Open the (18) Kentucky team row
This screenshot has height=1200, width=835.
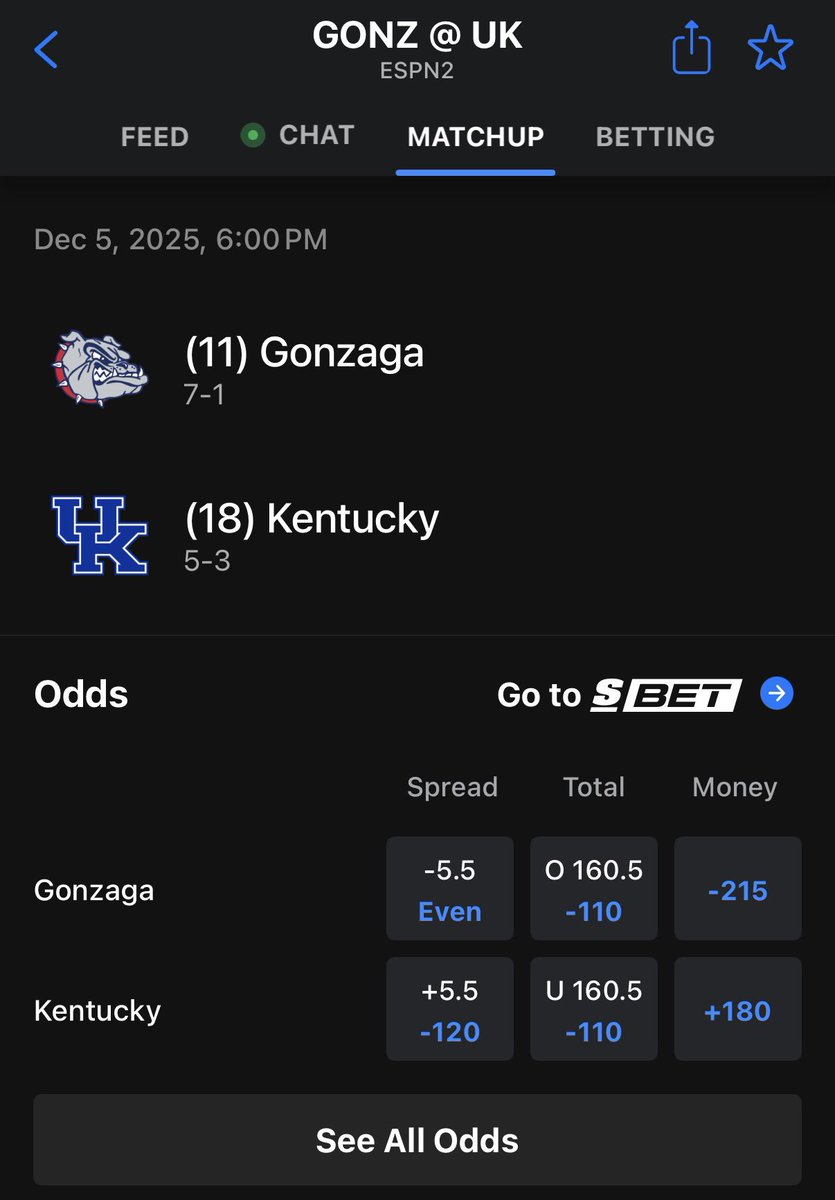(417, 536)
